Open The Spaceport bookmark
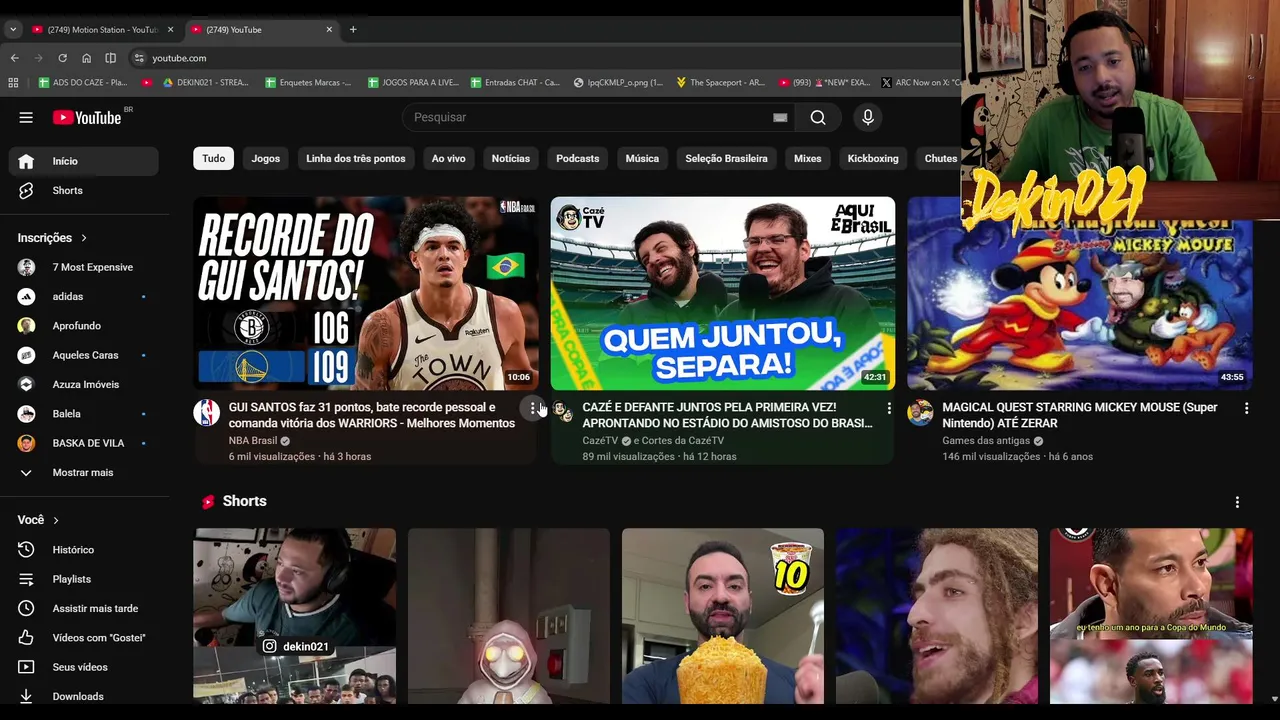 (720, 83)
